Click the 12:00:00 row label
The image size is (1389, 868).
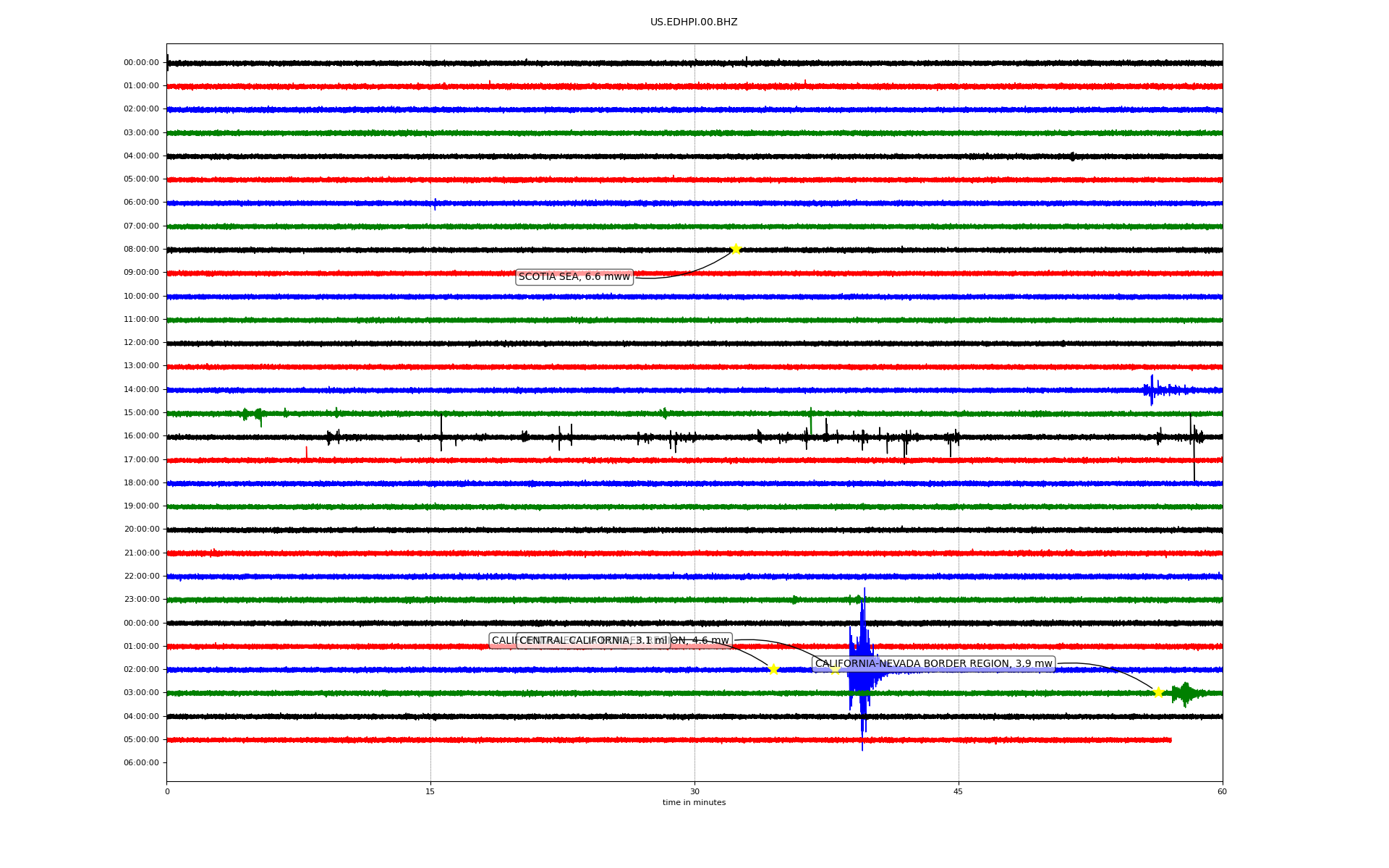[x=141, y=343]
